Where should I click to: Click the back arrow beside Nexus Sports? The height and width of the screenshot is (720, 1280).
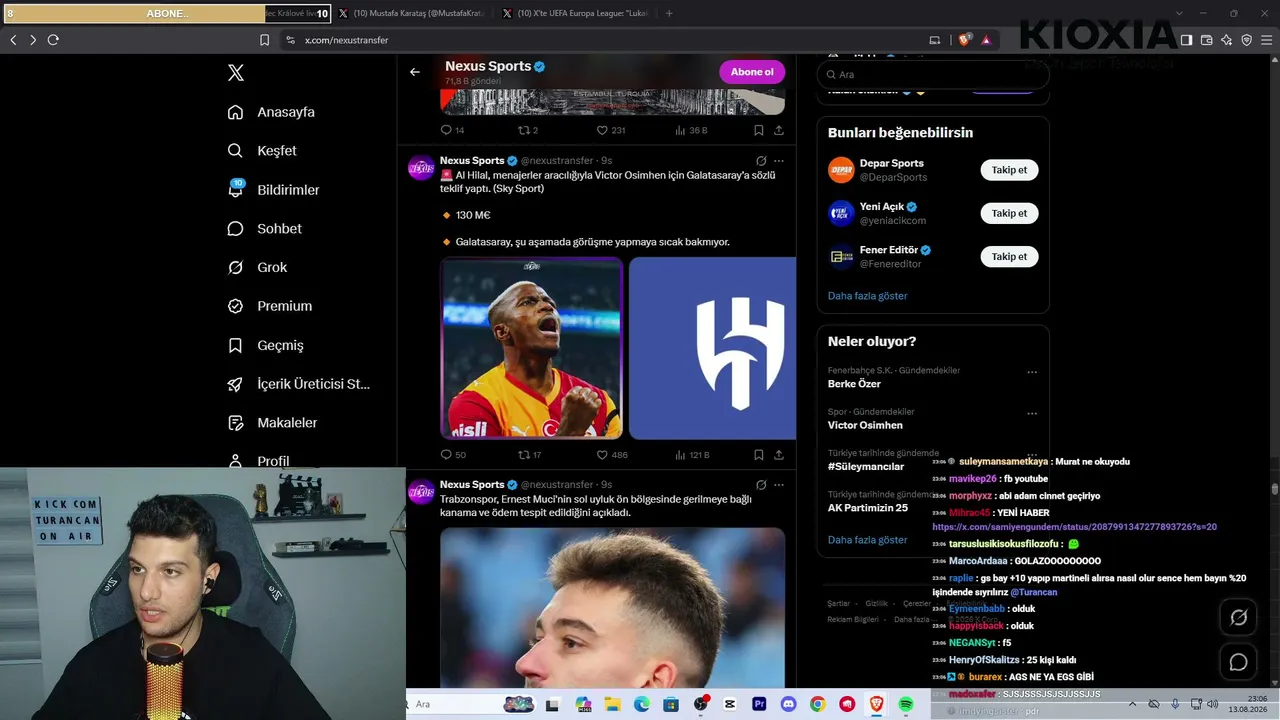pyautogui.click(x=415, y=72)
